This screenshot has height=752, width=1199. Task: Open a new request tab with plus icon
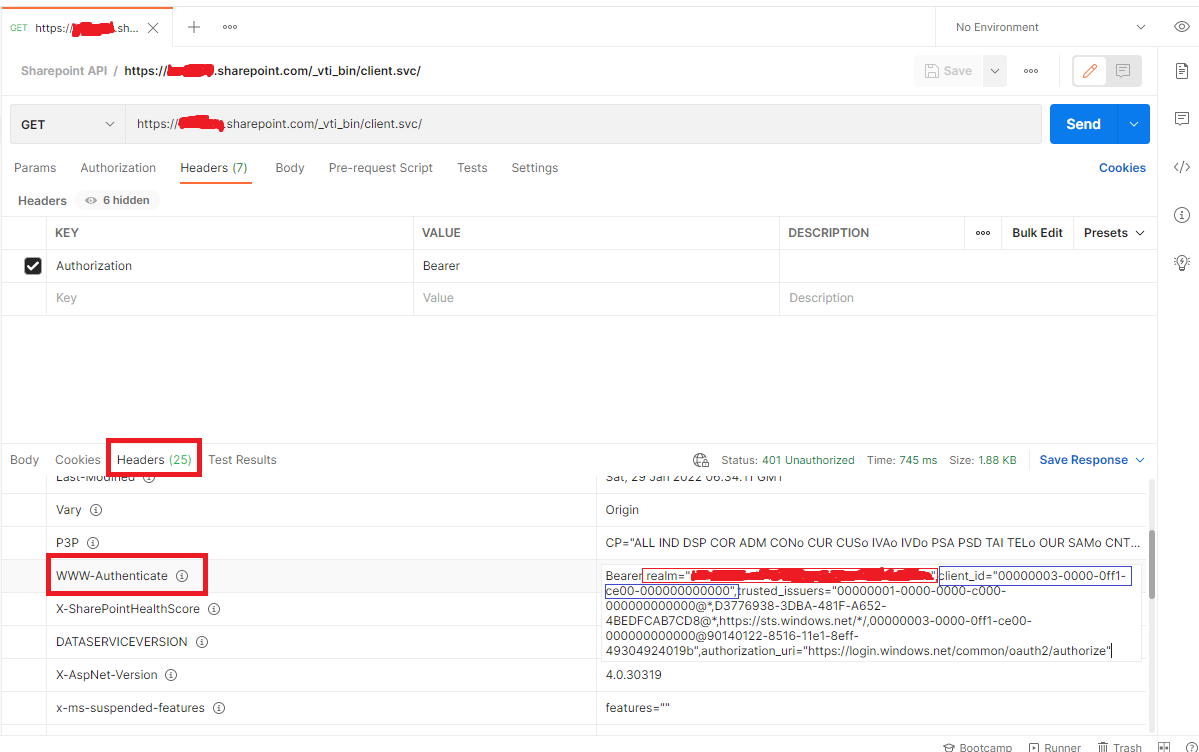coord(194,27)
